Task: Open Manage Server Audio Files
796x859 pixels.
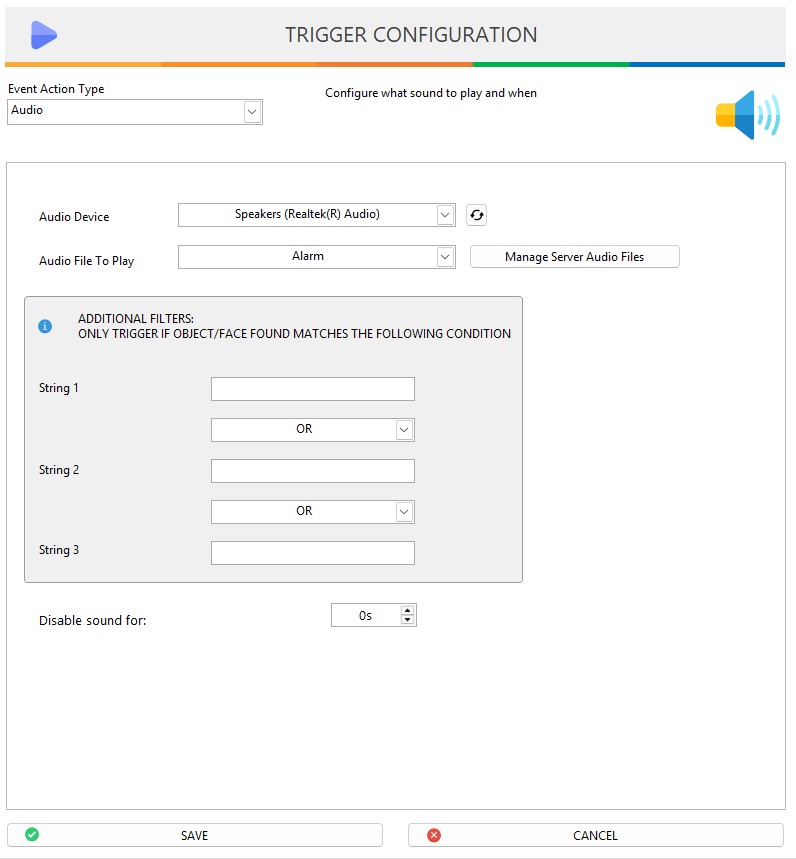Action: coord(574,257)
